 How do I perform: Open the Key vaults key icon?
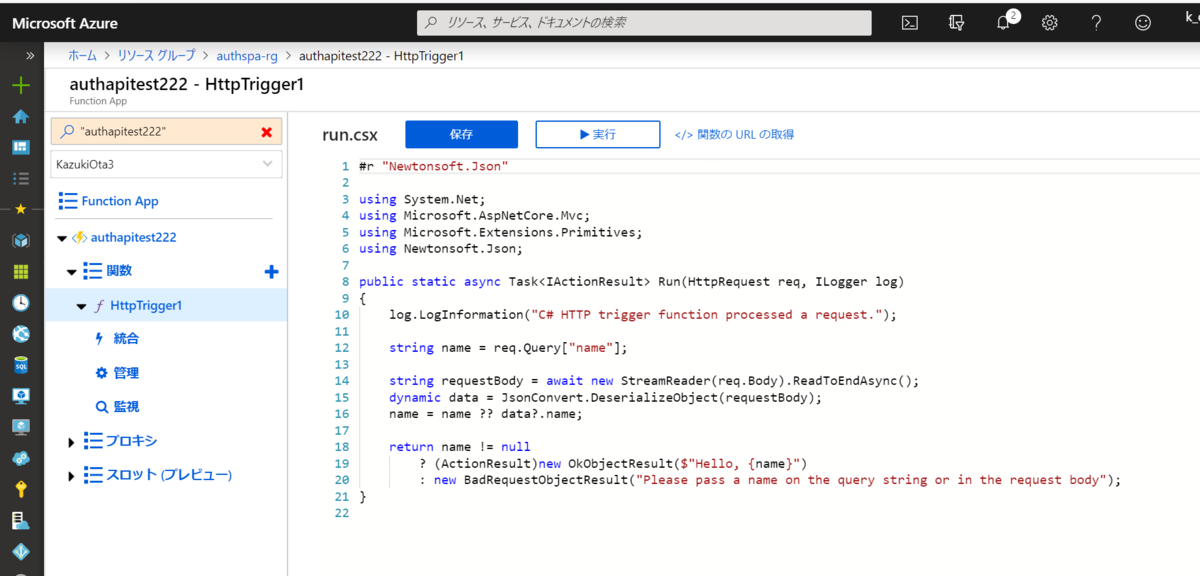coord(20,489)
